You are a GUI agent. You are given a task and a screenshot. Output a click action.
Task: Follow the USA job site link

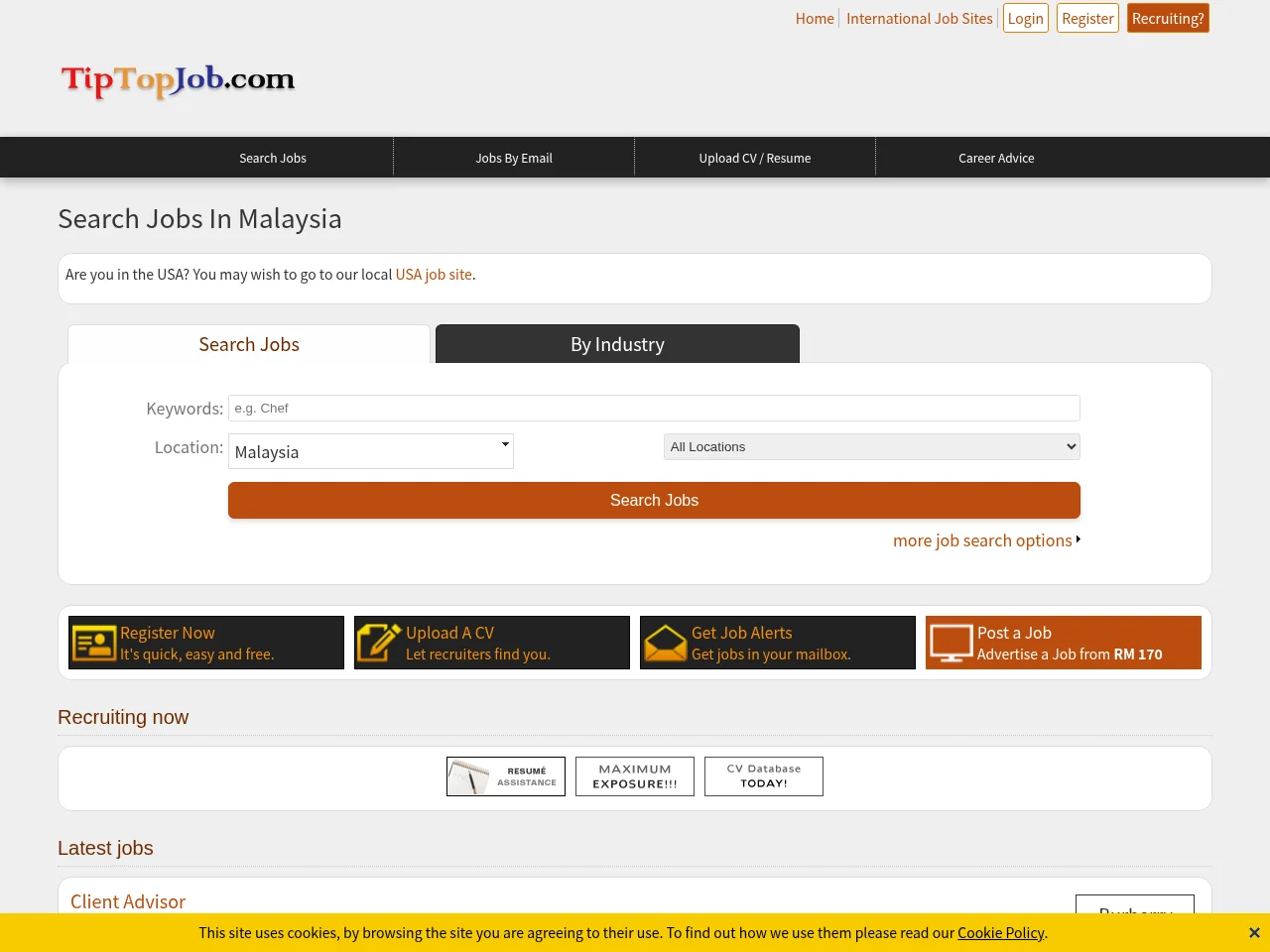(434, 275)
